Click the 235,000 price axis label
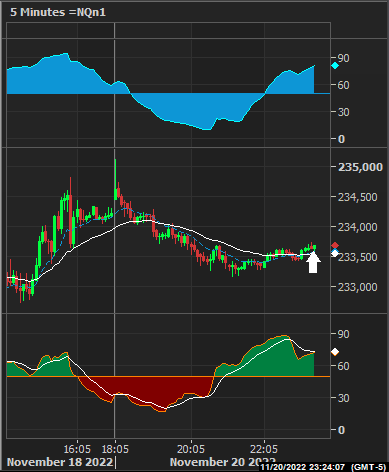 pyautogui.click(x=360, y=167)
